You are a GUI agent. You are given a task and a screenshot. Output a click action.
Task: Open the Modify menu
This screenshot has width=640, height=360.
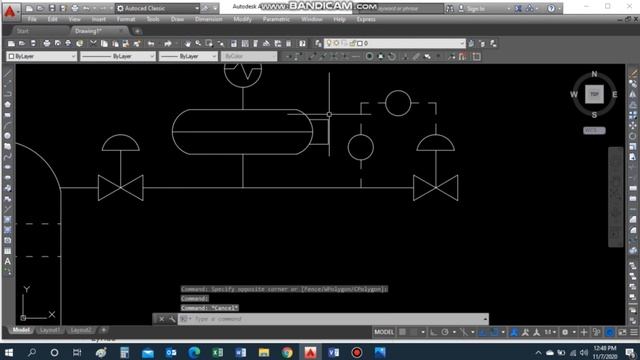coord(242,19)
